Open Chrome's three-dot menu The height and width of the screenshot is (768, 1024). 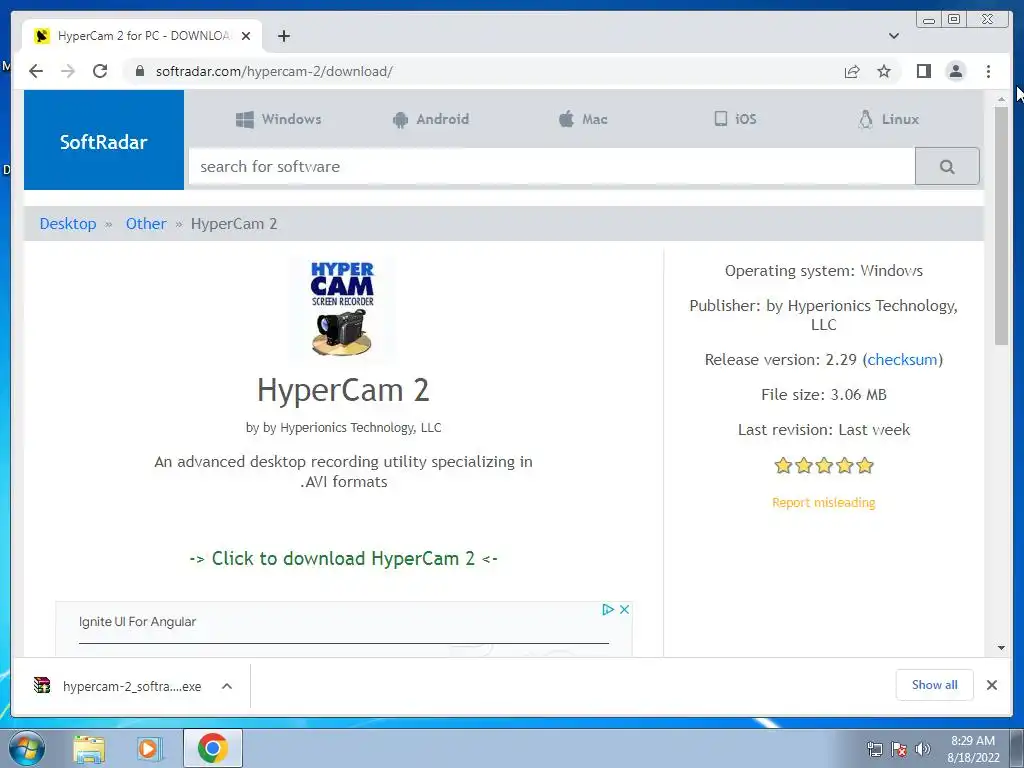click(988, 71)
